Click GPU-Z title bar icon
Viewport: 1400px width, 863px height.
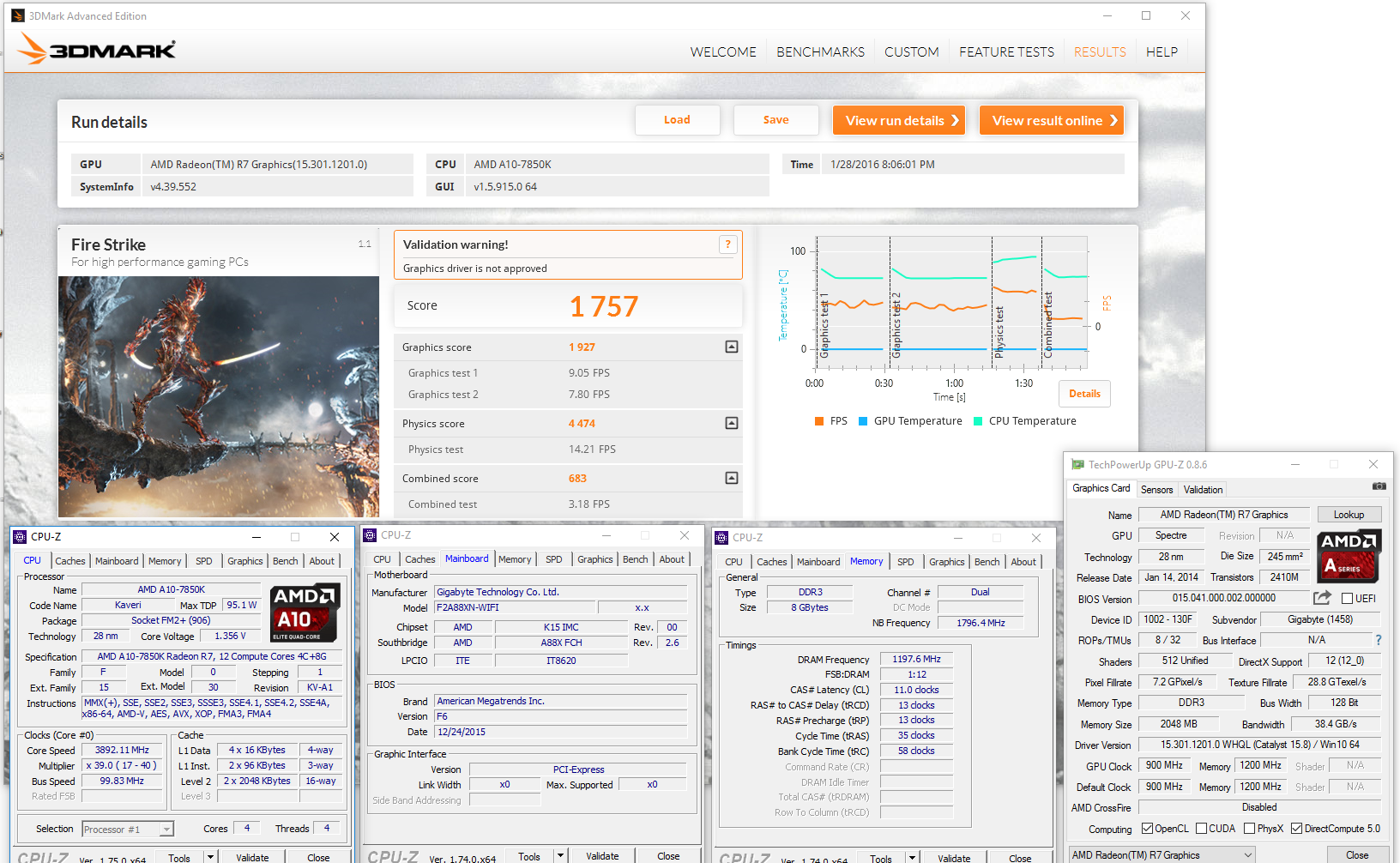tap(1077, 464)
